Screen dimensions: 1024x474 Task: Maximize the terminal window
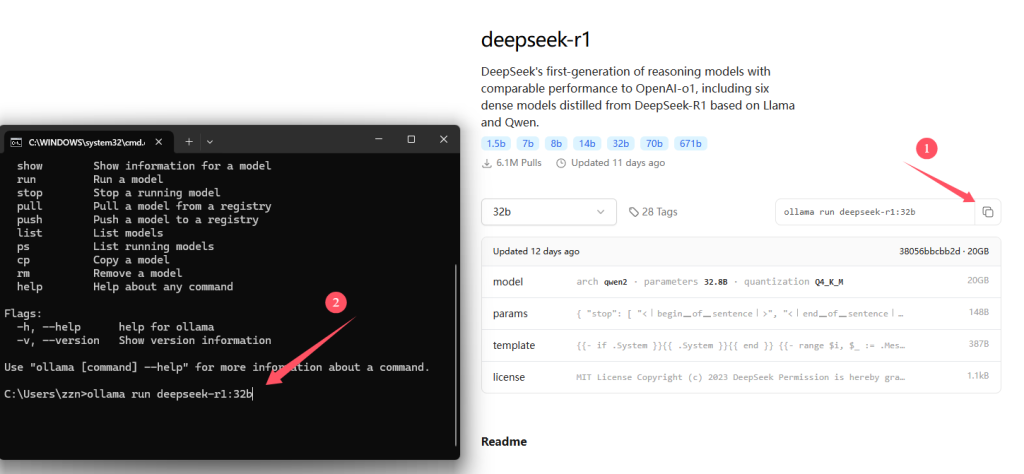click(411, 140)
